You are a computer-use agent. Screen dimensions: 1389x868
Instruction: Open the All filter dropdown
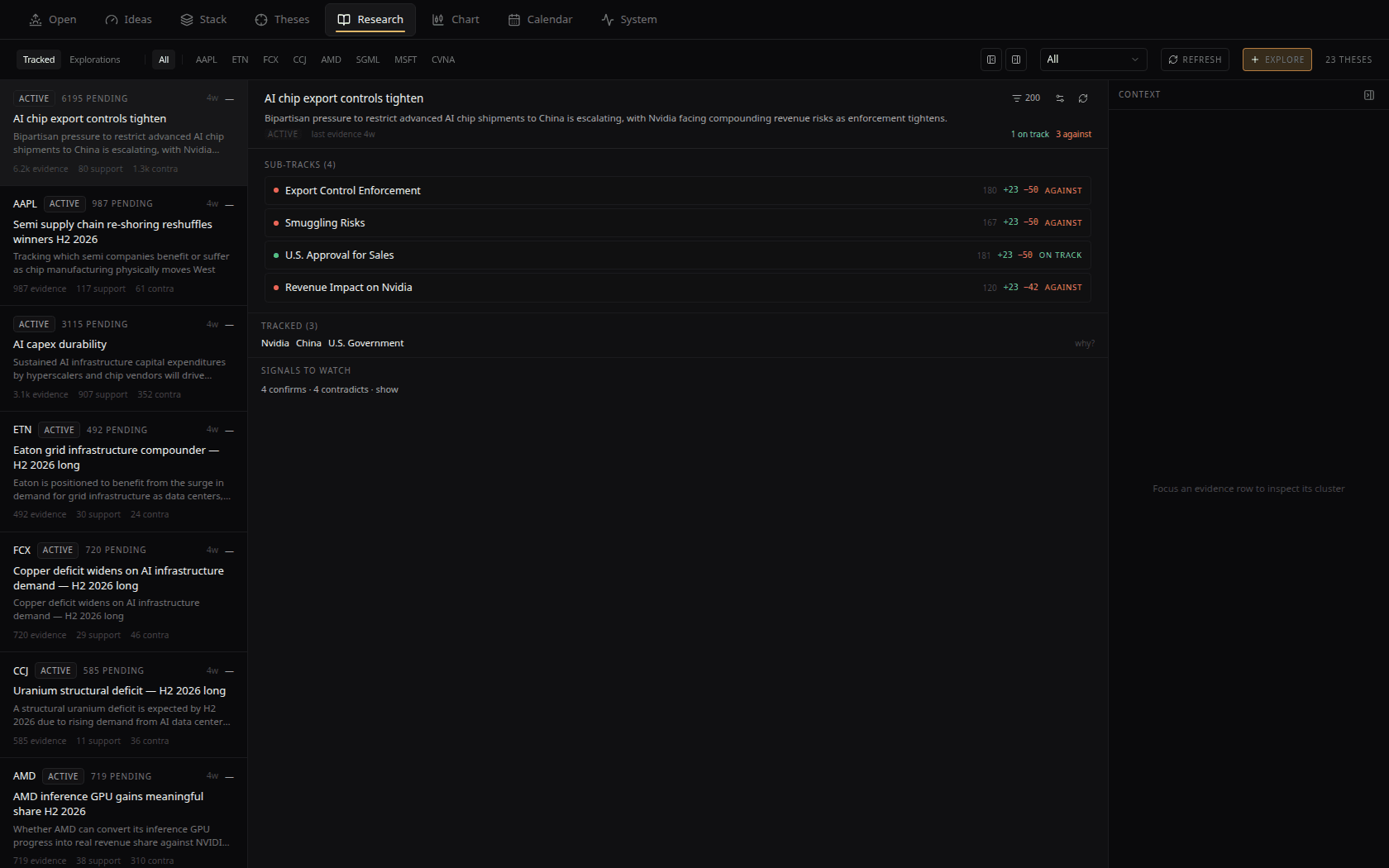(1093, 60)
